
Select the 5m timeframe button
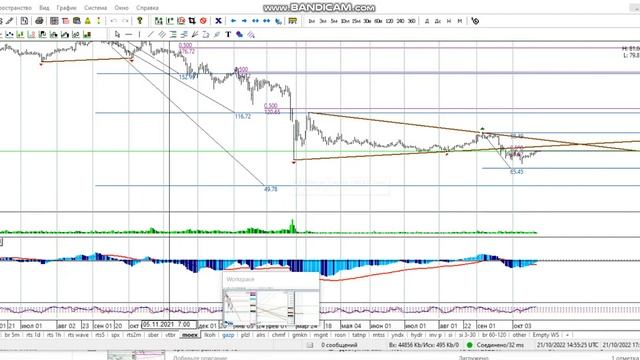click(334, 21)
